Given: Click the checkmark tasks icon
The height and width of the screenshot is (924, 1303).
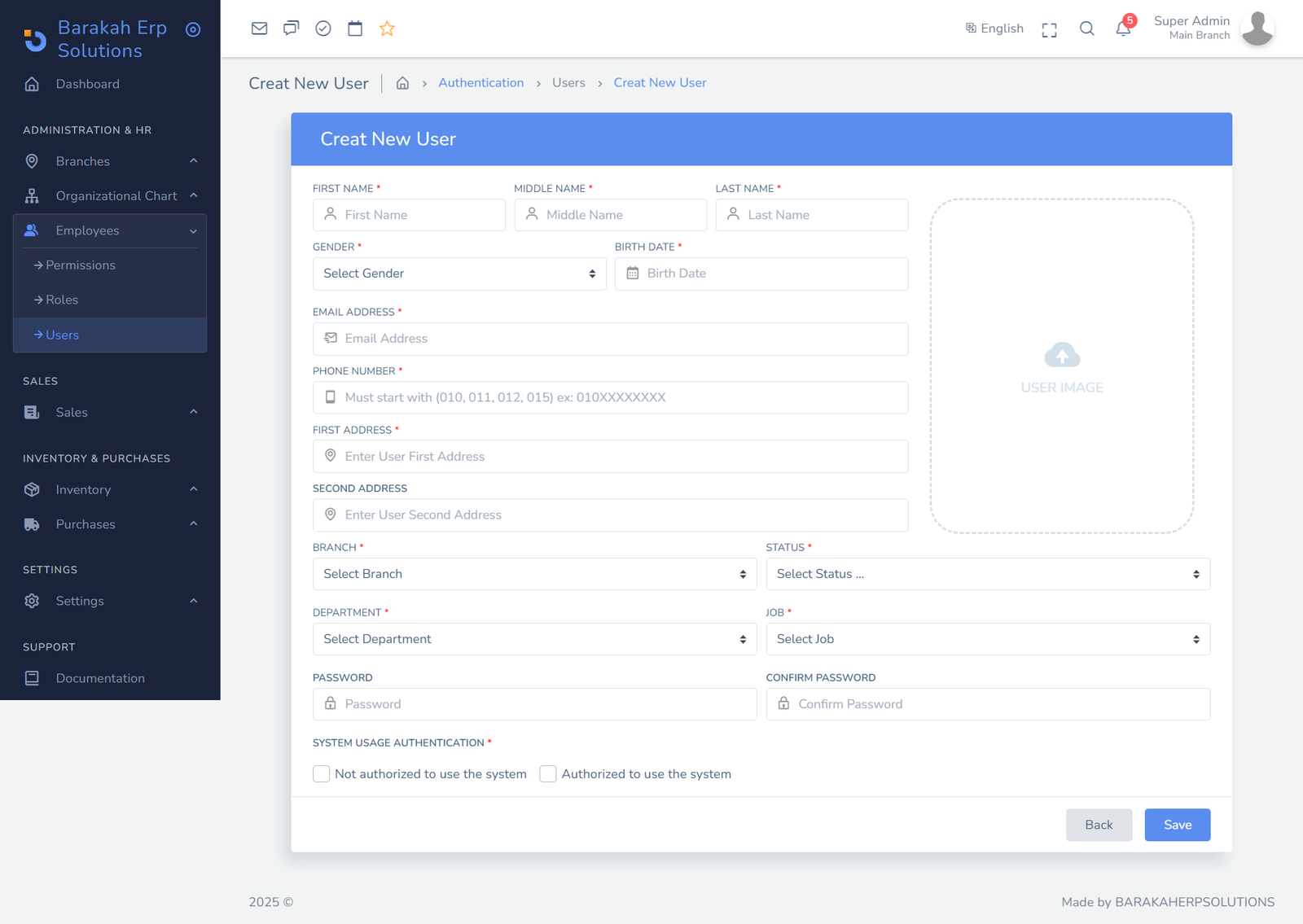Looking at the screenshot, I should coord(323,28).
